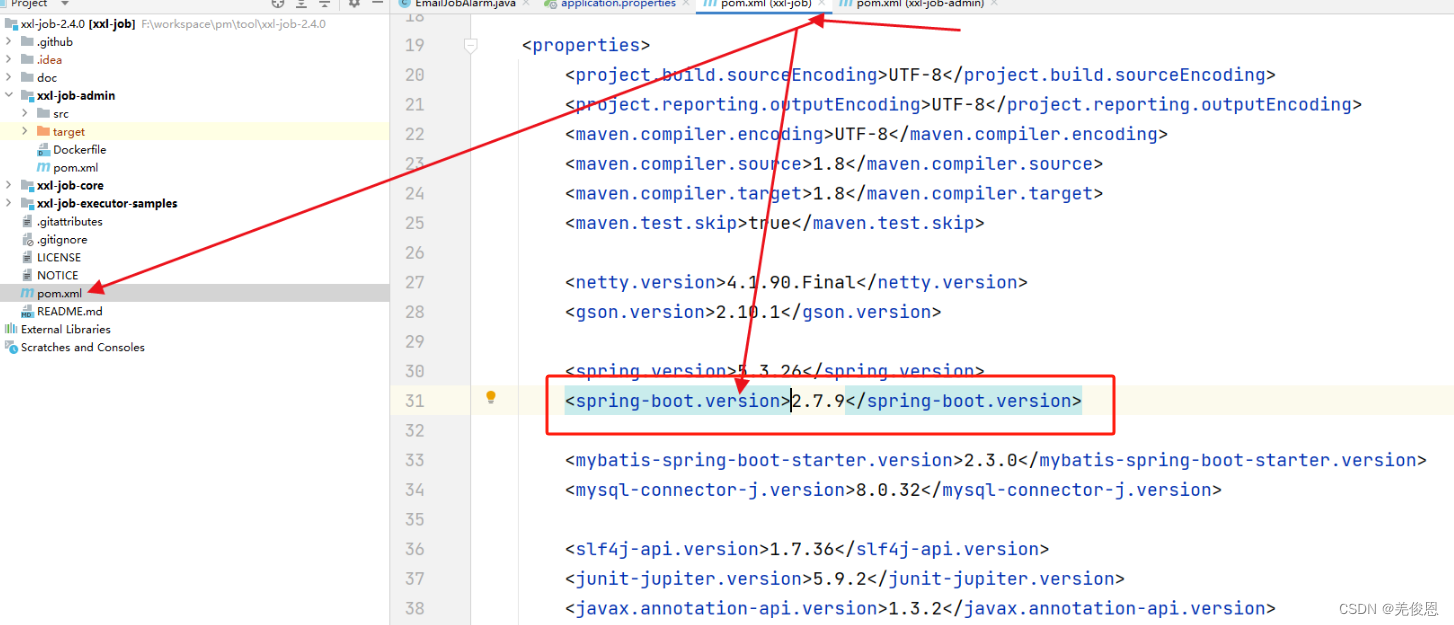Screen dimensions: 1454x625
Task: Place cursor in maven.compiler.encoding line
Action: click(866, 134)
